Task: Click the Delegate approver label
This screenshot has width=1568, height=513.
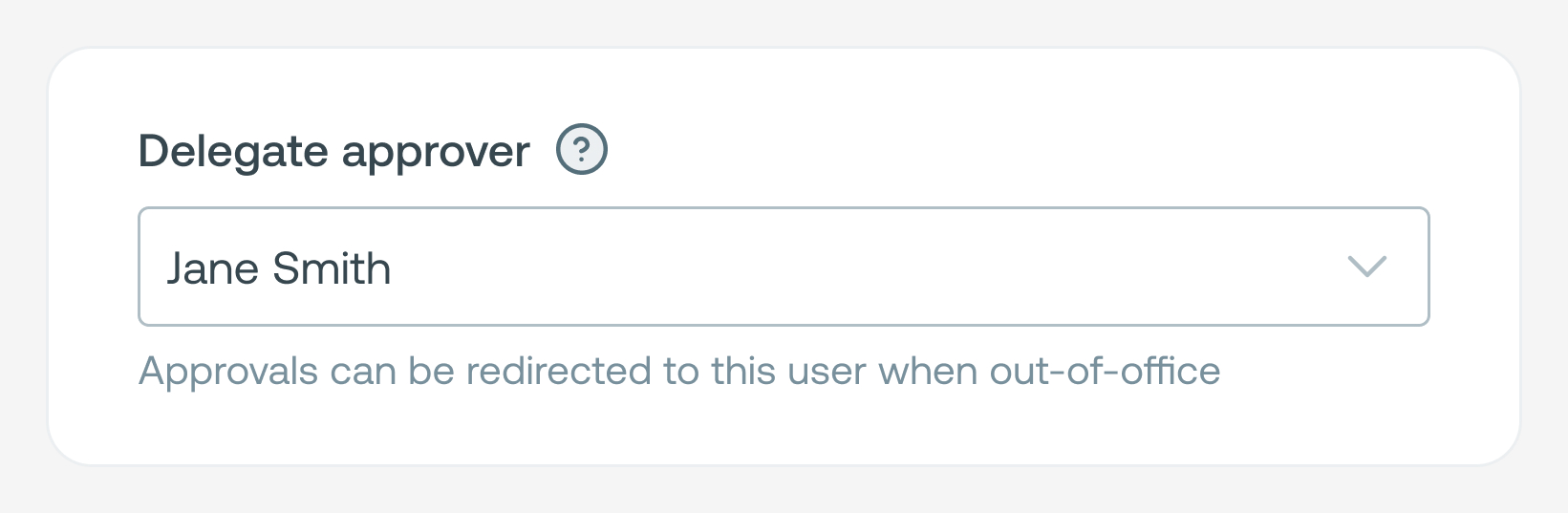Action: click(334, 152)
